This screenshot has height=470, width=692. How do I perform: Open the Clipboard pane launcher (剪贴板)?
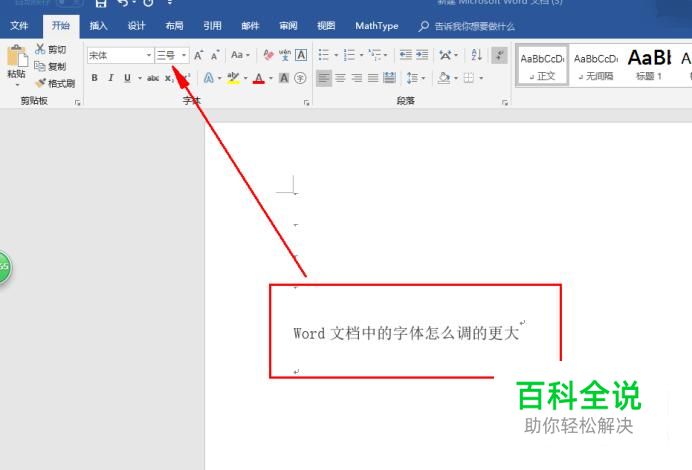(x=78, y=102)
